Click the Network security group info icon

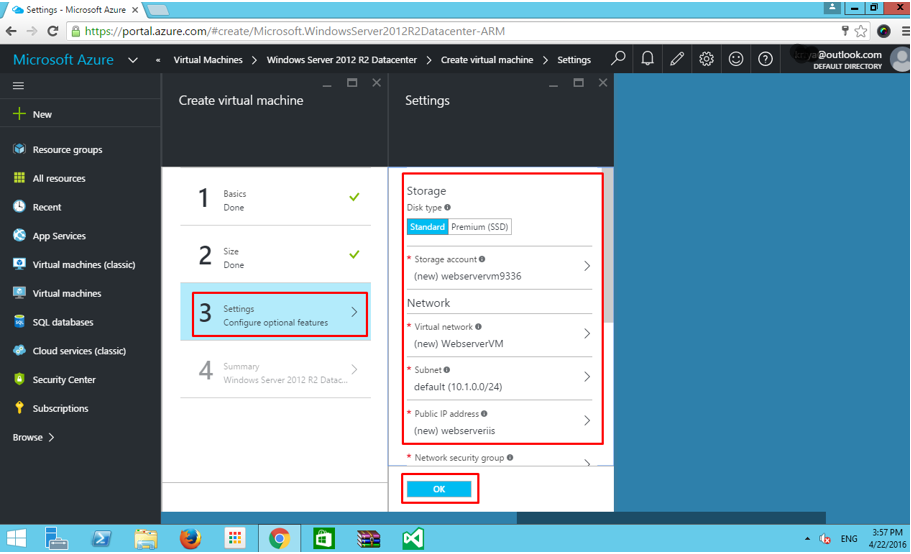[510, 458]
